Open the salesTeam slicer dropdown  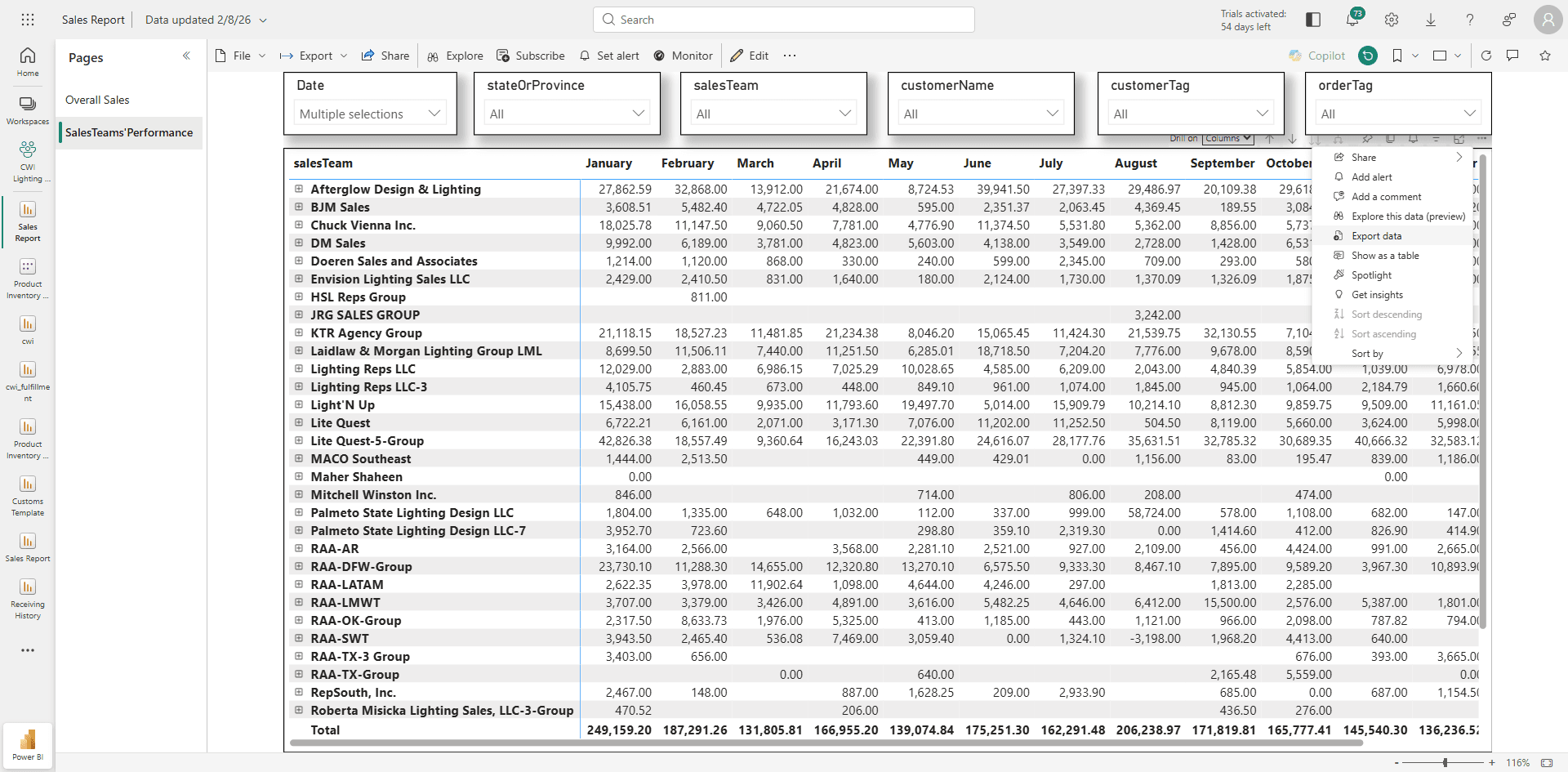click(773, 114)
